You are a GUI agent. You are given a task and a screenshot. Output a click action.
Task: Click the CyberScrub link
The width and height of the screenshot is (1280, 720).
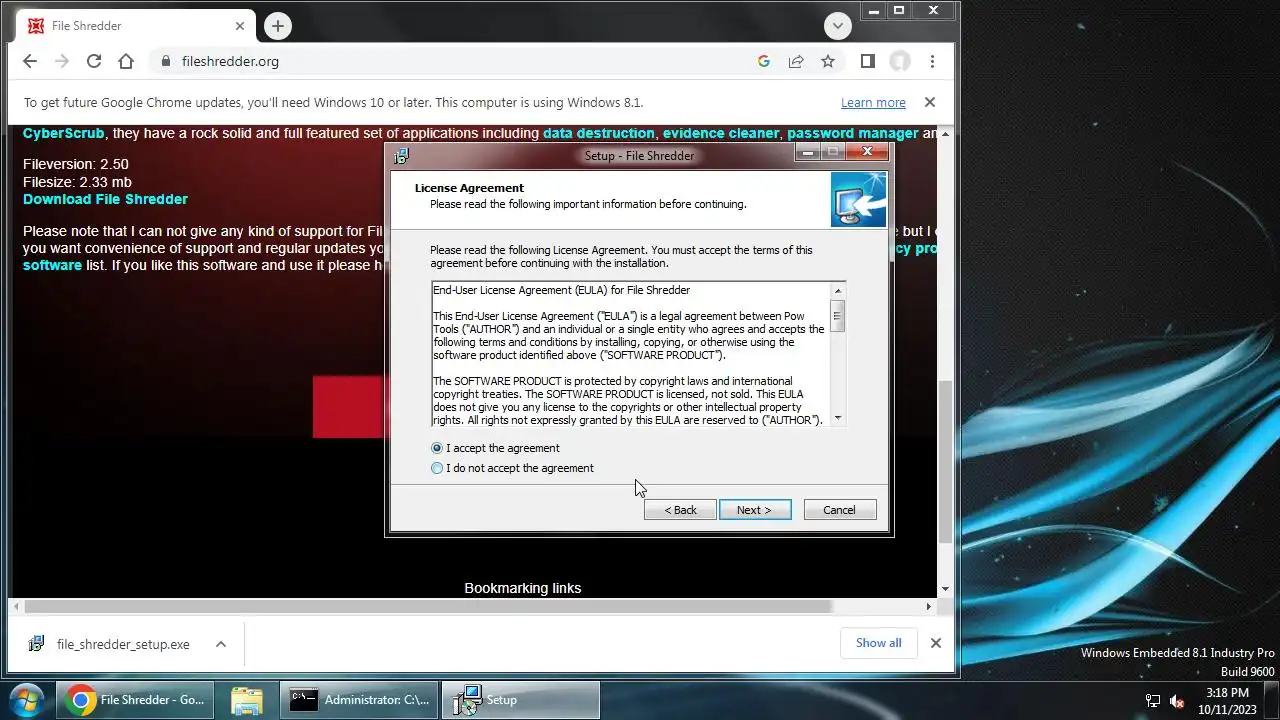[x=64, y=133]
